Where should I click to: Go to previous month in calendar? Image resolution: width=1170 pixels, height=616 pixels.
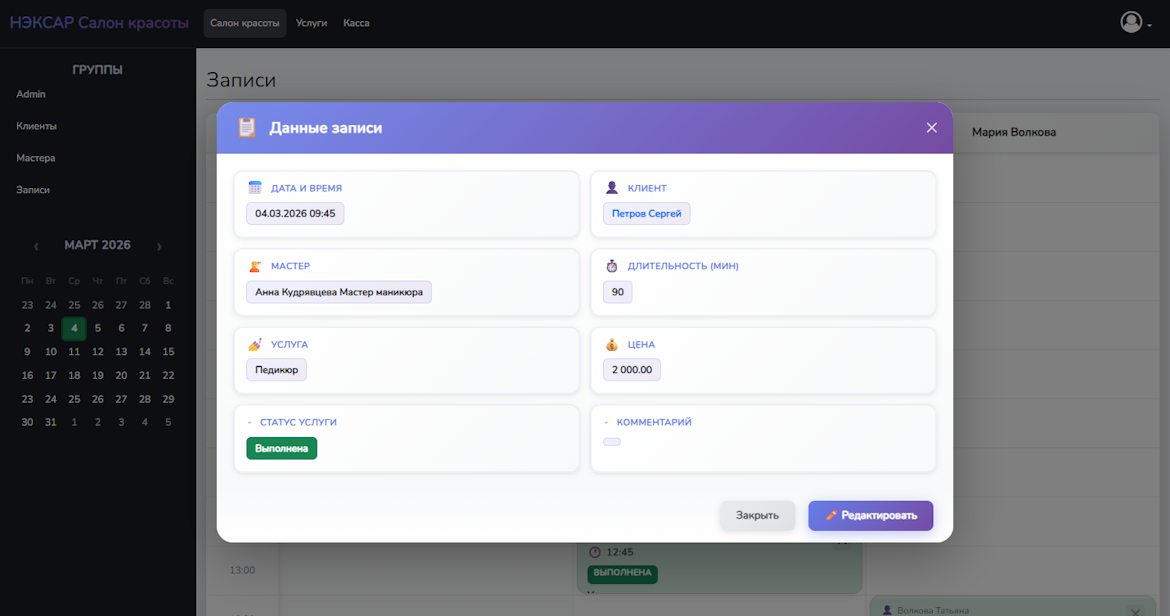(37, 246)
